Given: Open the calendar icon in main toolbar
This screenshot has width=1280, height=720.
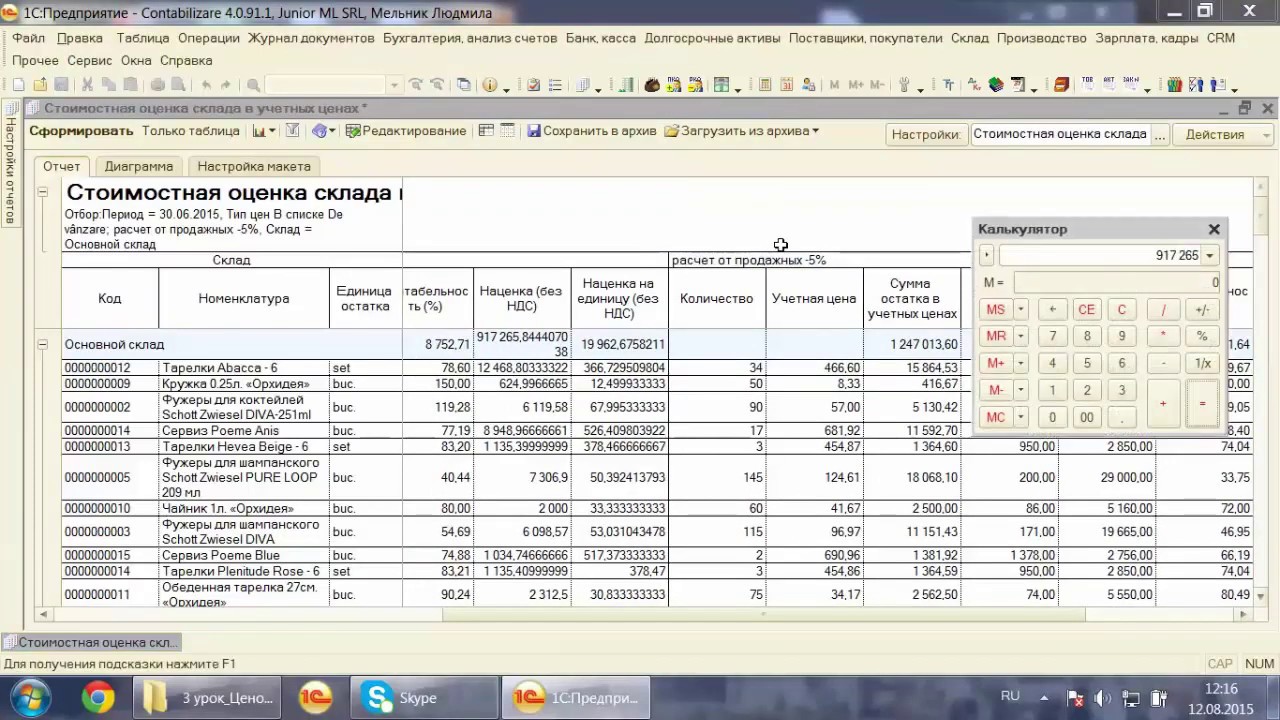Looking at the screenshot, I should pos(786,85).
